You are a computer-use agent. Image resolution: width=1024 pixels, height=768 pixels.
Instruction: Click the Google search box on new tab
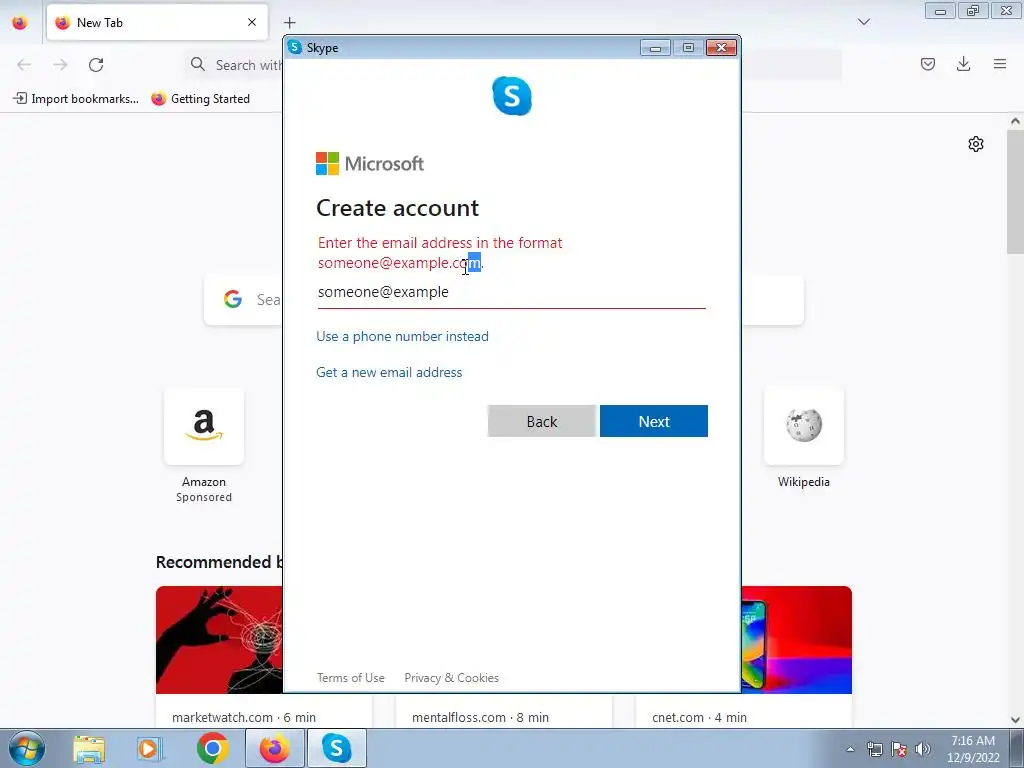click(x=243, y=300)
